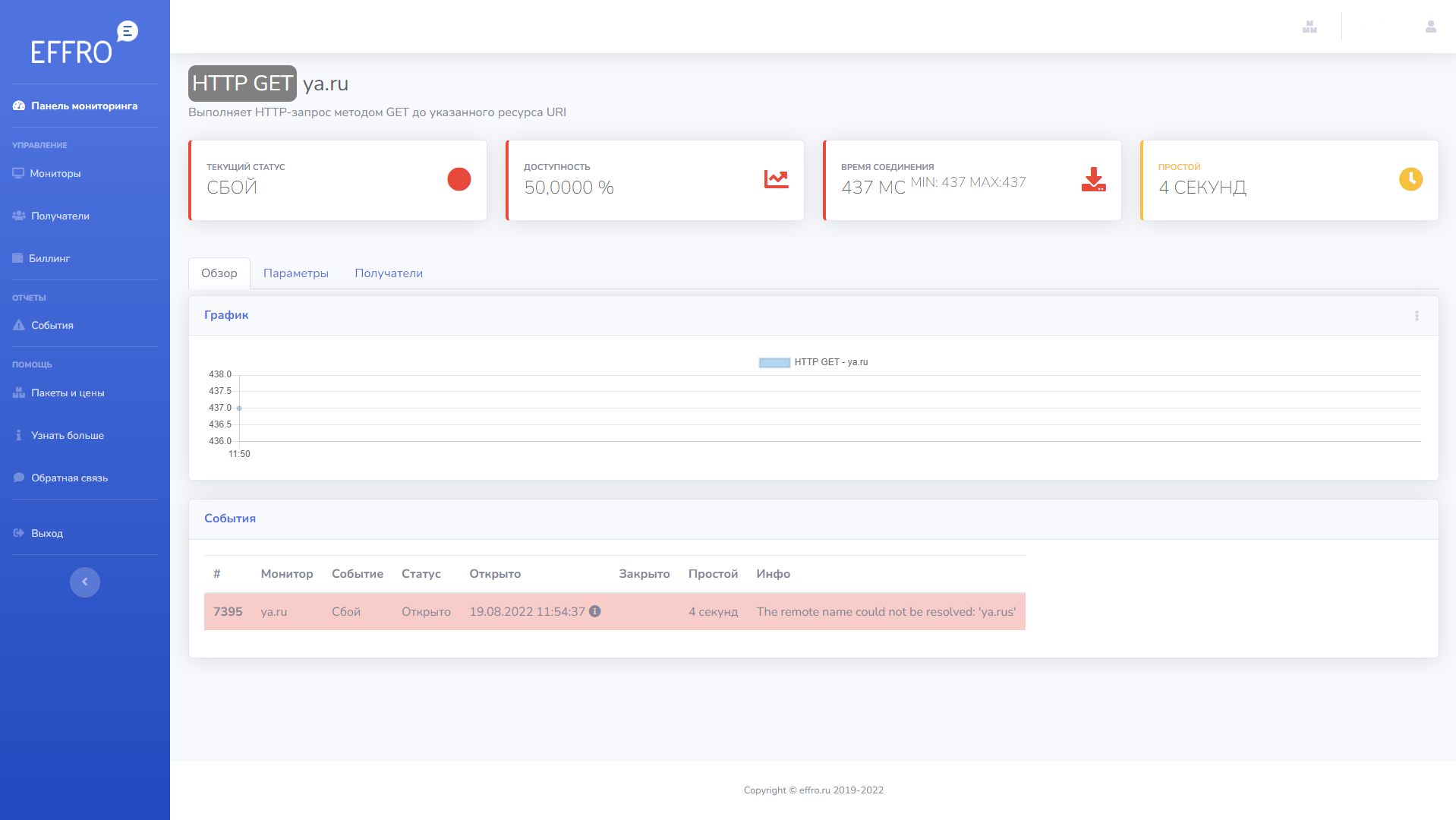1456x820 pixels.
Task: Click the availability chart icon
Action: click(776, 179)
